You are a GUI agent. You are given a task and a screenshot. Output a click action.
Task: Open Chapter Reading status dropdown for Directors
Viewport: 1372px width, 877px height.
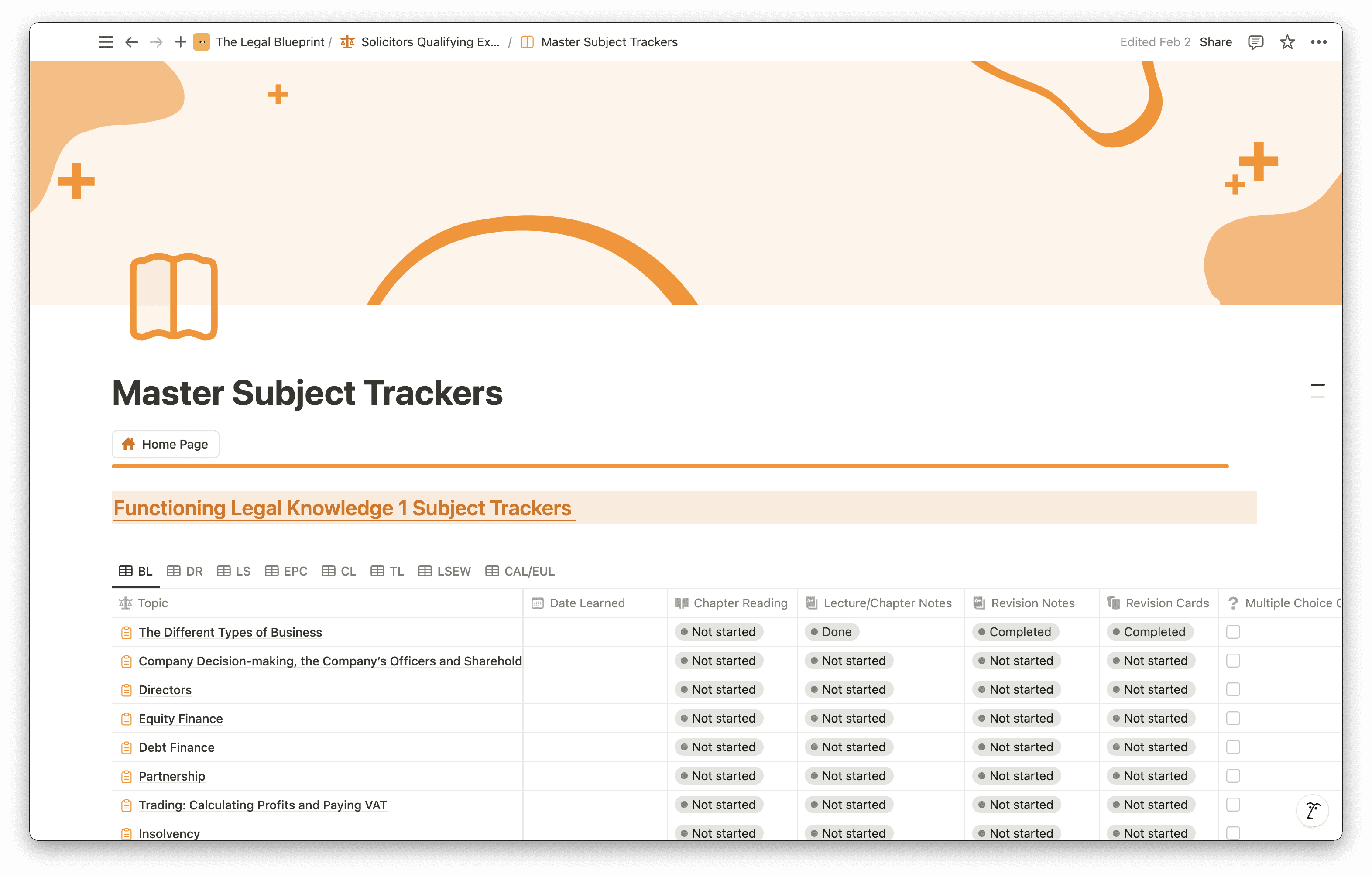(718, 689)
